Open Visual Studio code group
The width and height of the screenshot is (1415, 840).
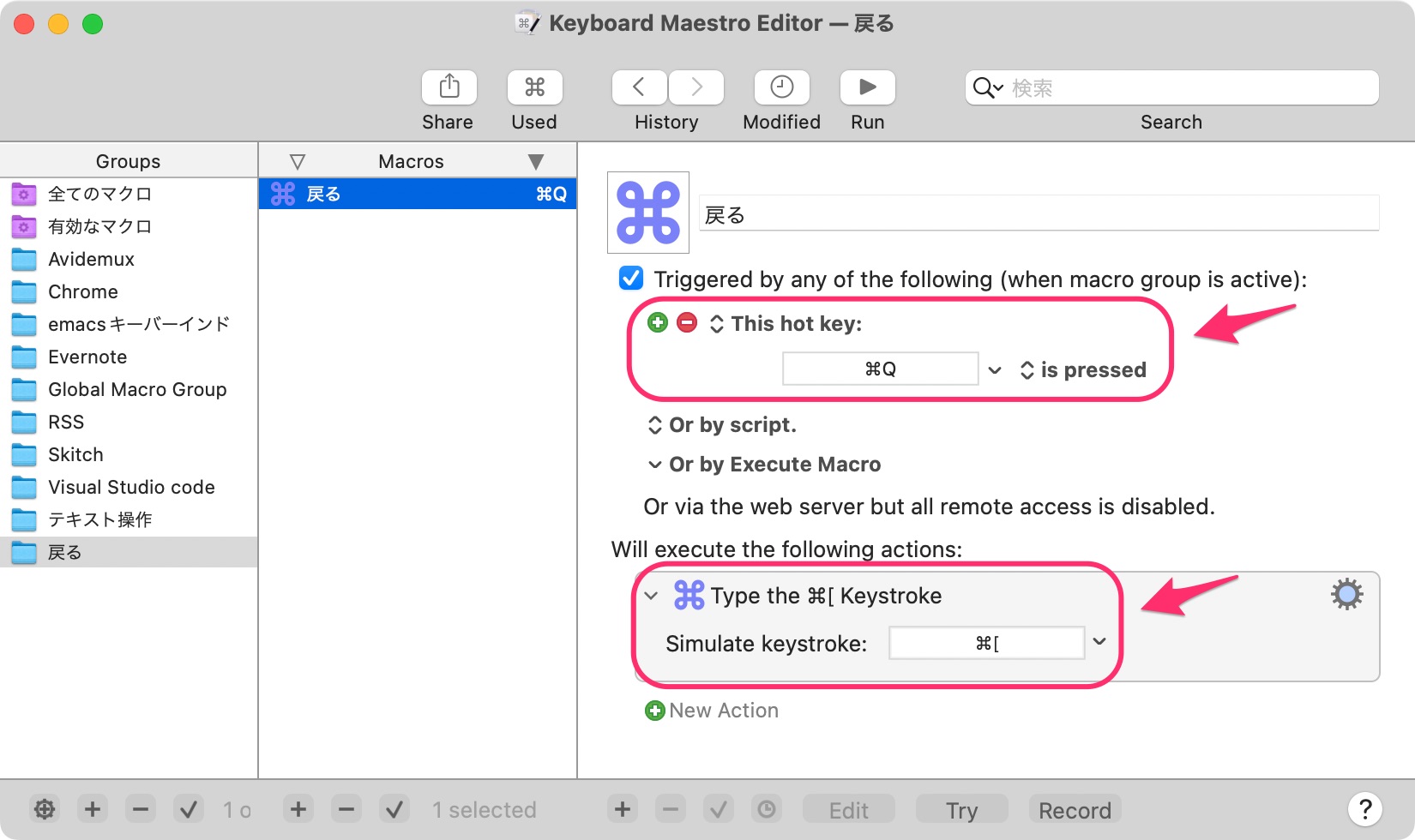tap(129, 487)
